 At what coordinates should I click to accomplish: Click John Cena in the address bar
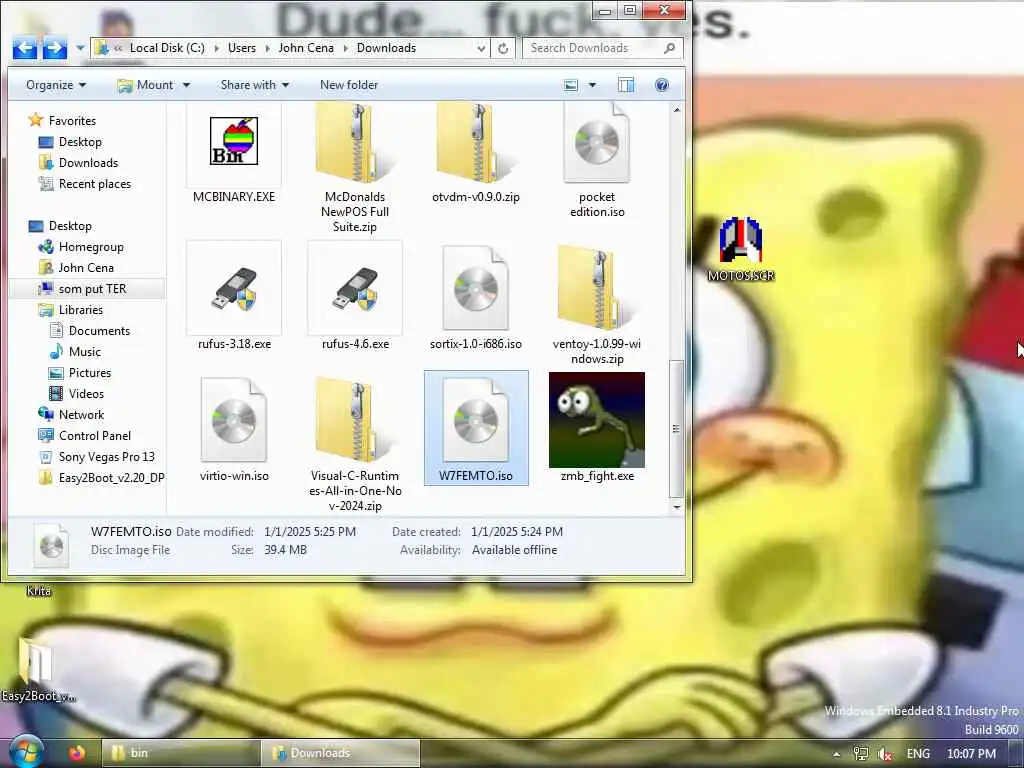click(306, 48)
